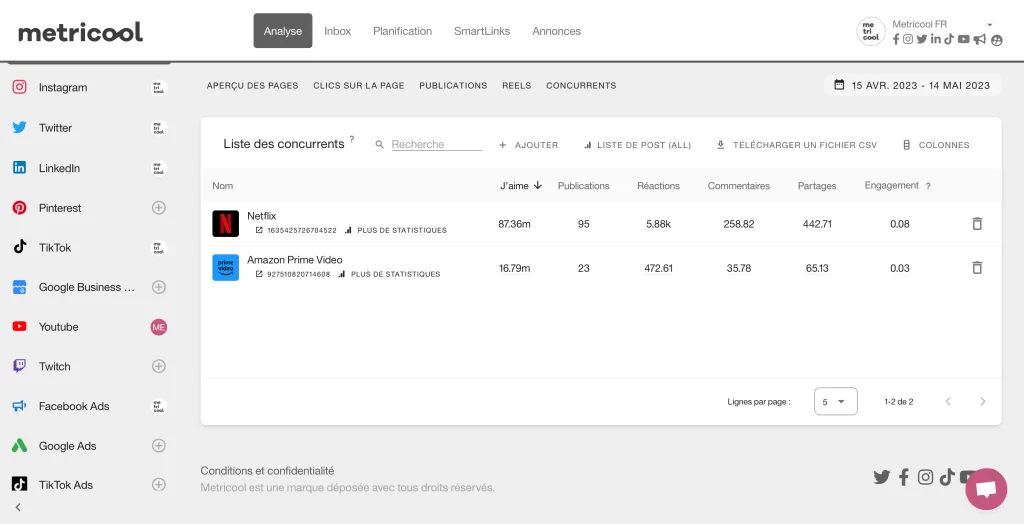Image resolution: width=1024 pixels, height=524 pixels.
Task: Expand the Metricool FR account dropdown
Action: (989, 25)
